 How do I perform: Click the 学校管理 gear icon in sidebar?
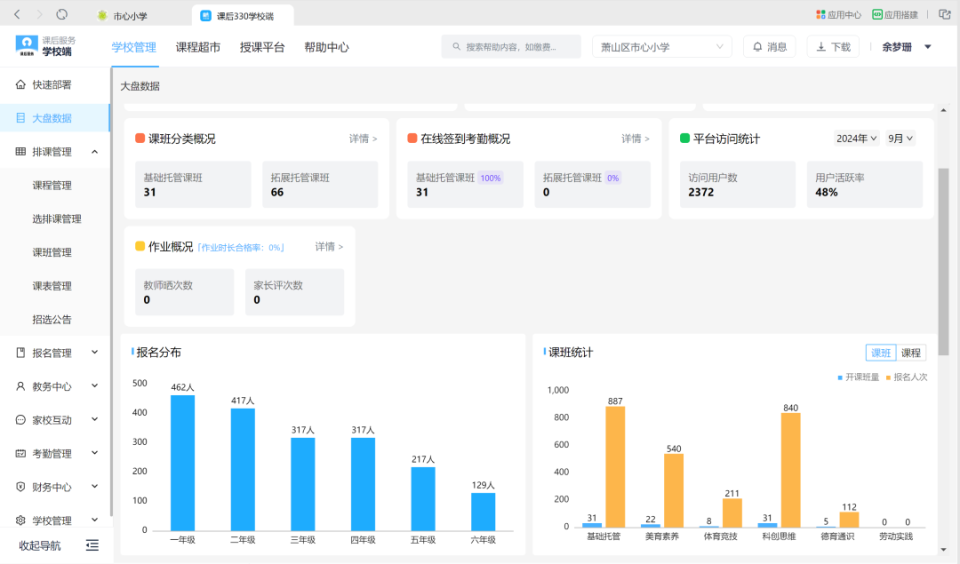pos(20,521)
